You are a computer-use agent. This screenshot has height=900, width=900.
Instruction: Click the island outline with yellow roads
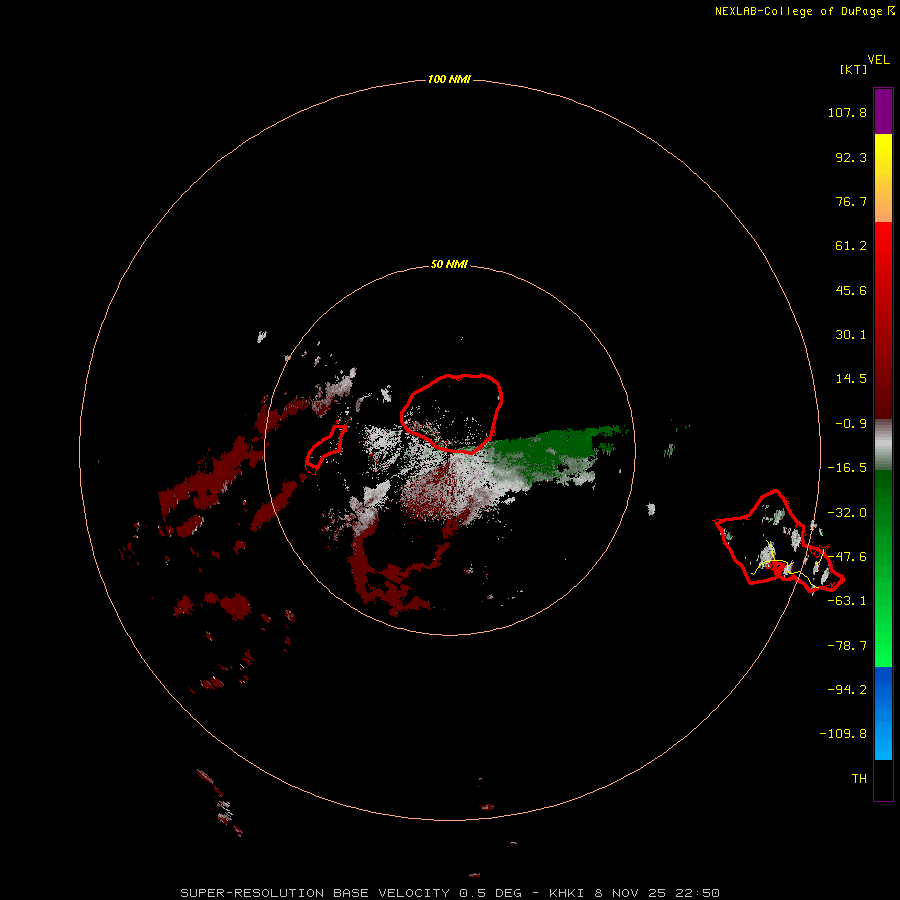tap(778, 542)
